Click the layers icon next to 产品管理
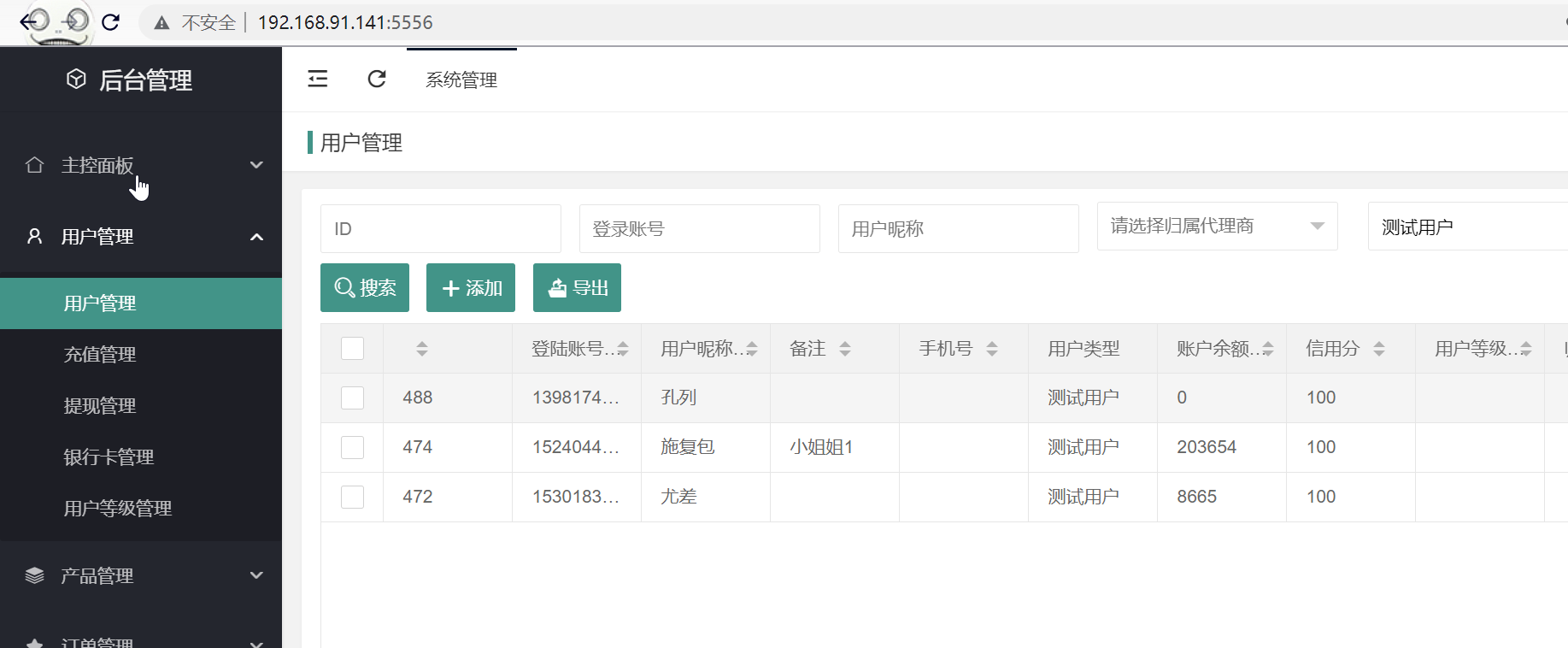Viewport: 1568px width, 648px height. click(x=34, y=575)
